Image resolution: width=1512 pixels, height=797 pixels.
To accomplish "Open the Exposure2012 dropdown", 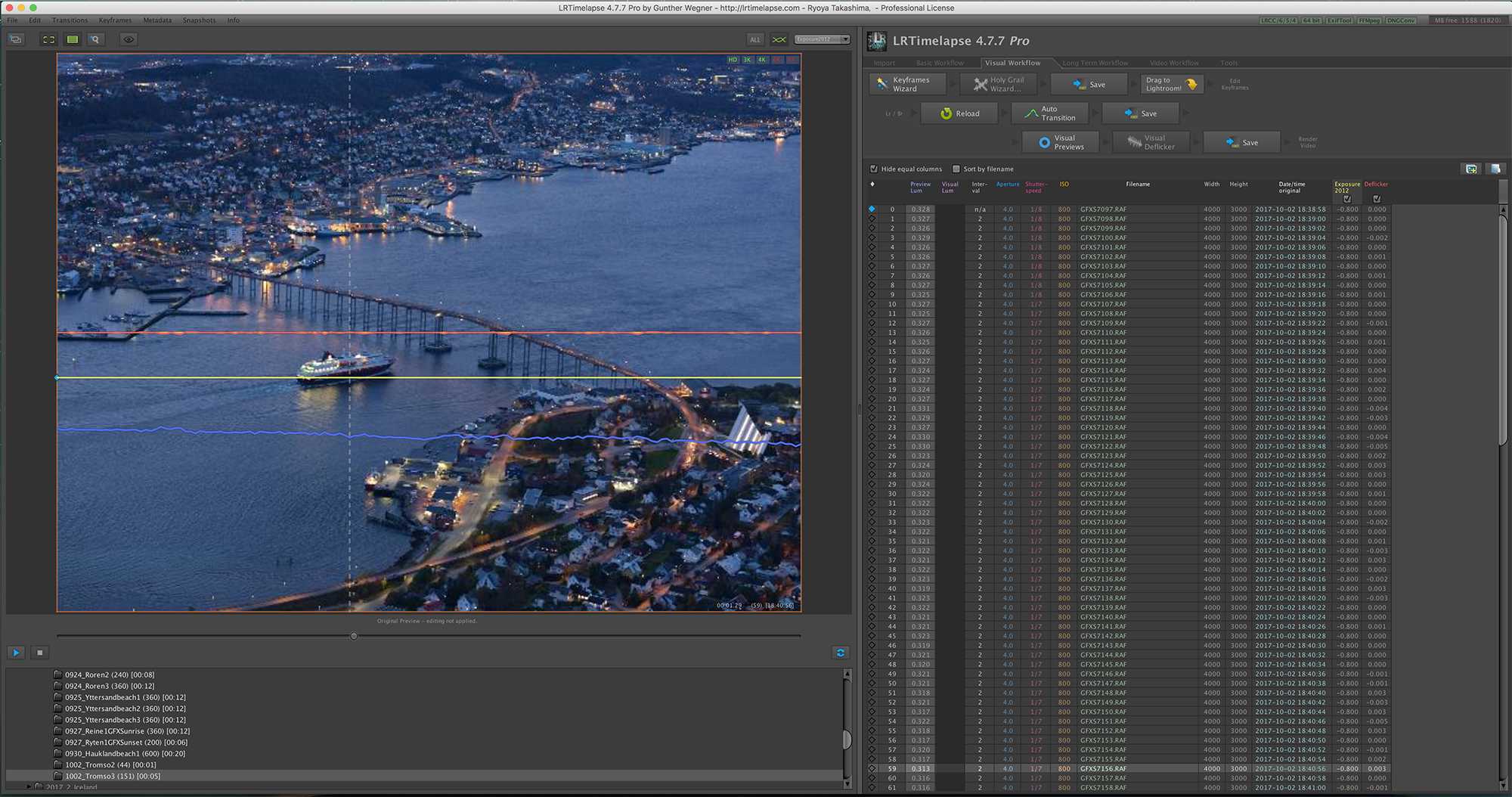I will (x=823, y=39).
